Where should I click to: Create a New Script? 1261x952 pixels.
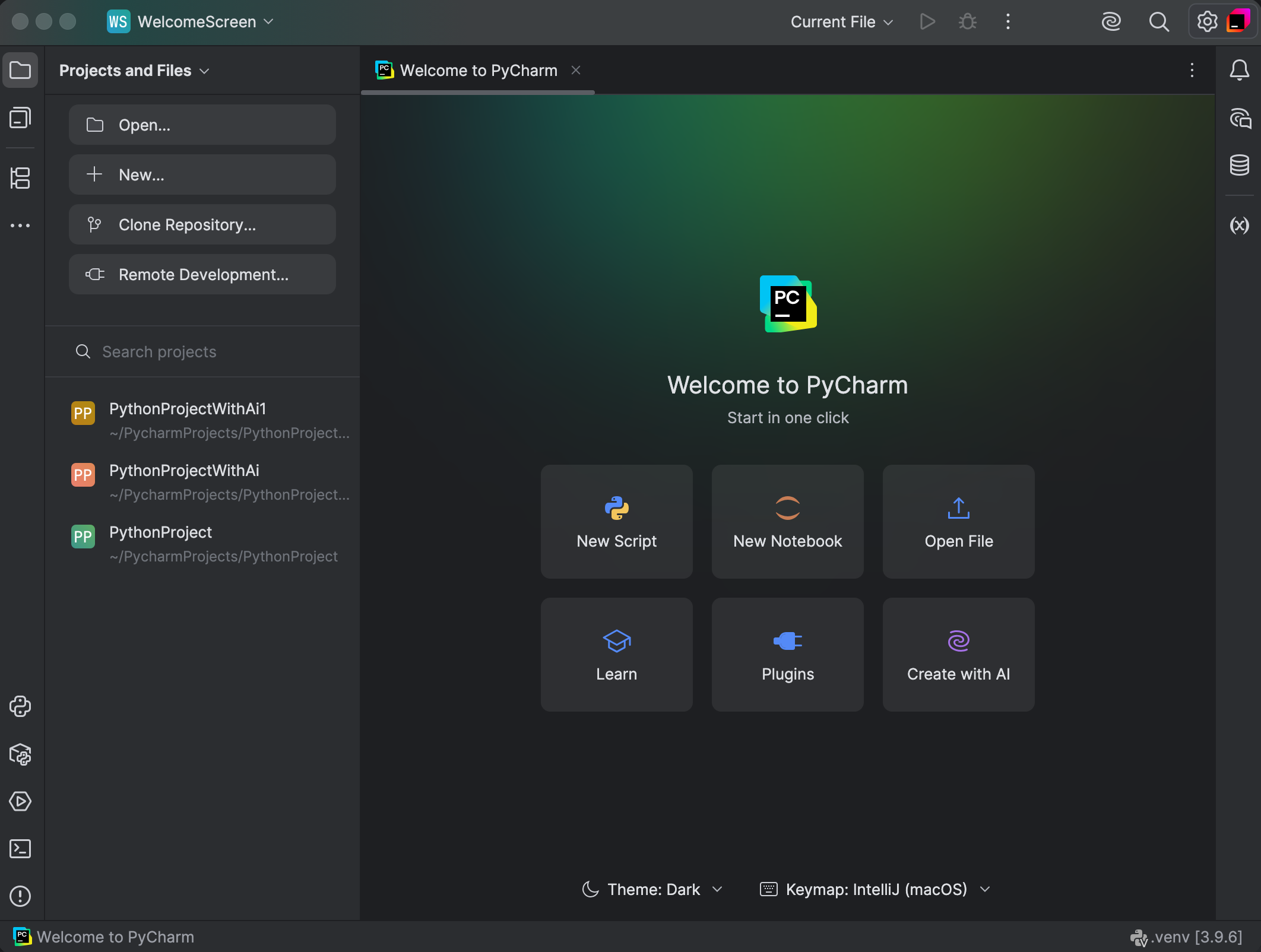[616, 521]
